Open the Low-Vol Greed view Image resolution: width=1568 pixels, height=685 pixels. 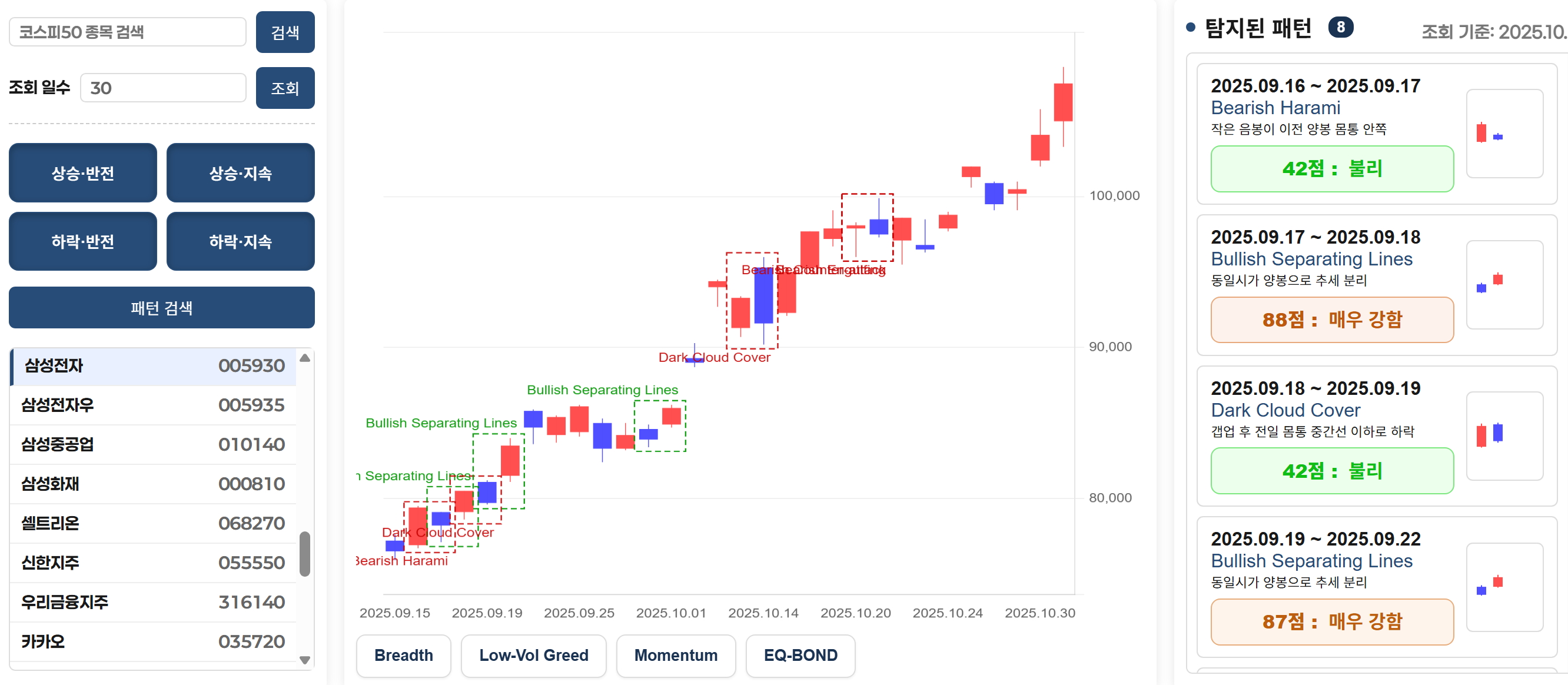[533, 655]
